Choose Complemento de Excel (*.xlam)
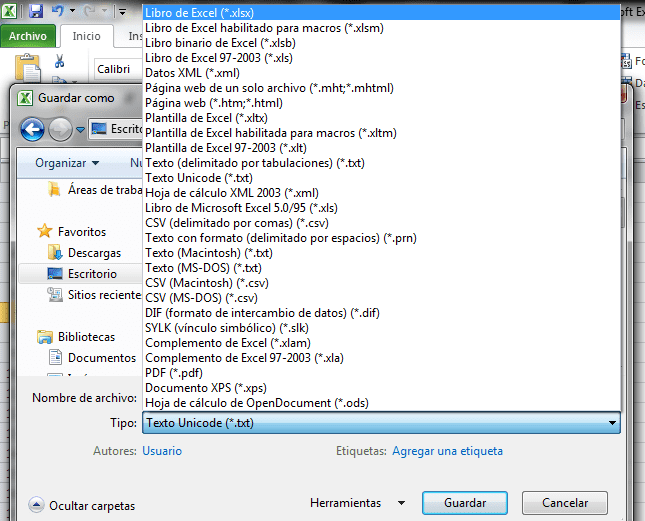This screenshot has width=645, height=521. click(381, 343)
